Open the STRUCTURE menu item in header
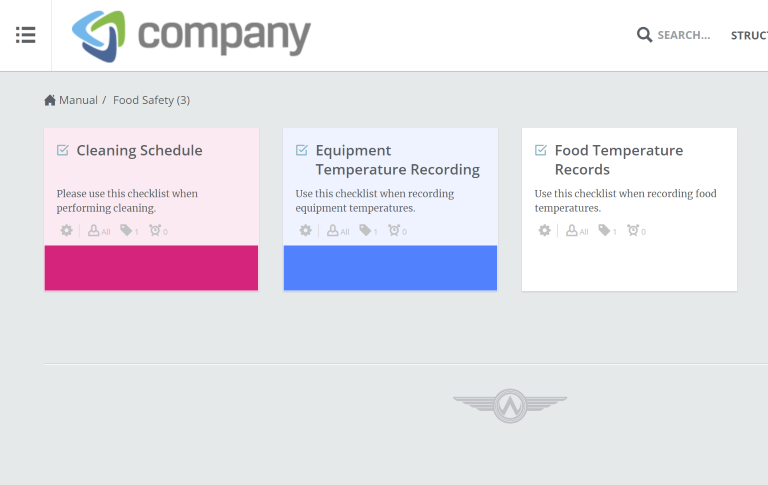Image resolution: width=768 pixels, height=485 pixels. pos(749,35)
